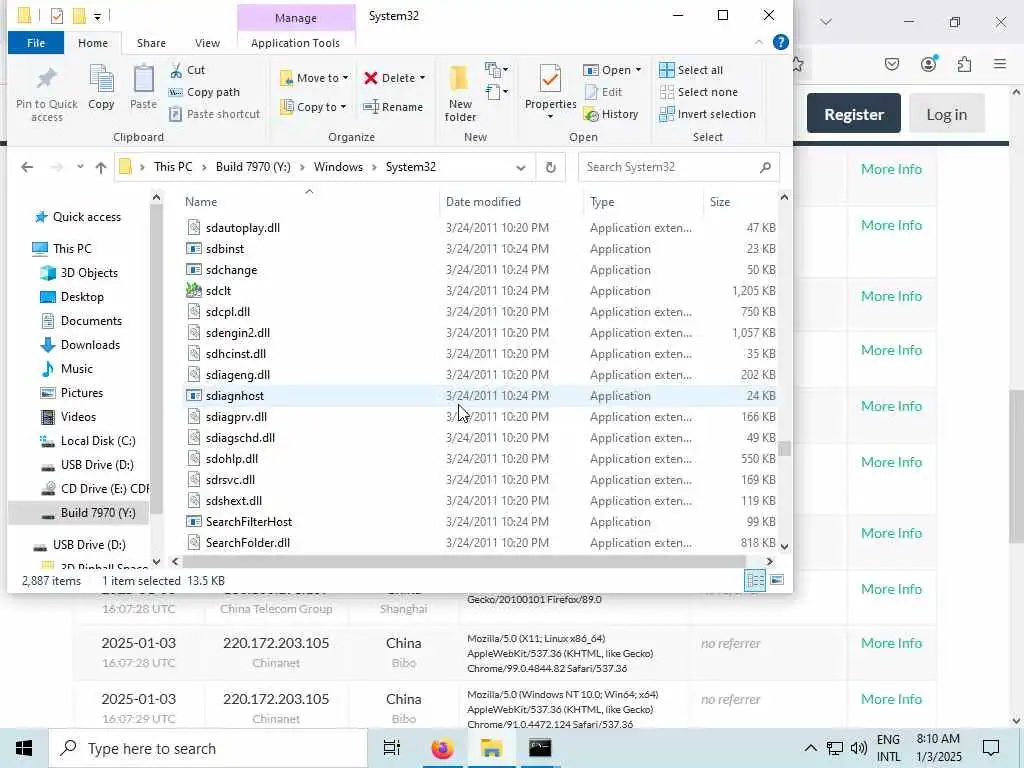Click Log in button in browser
Image resolution: width=1024 pixels, height=768 pixels.
tap(946, 114)
